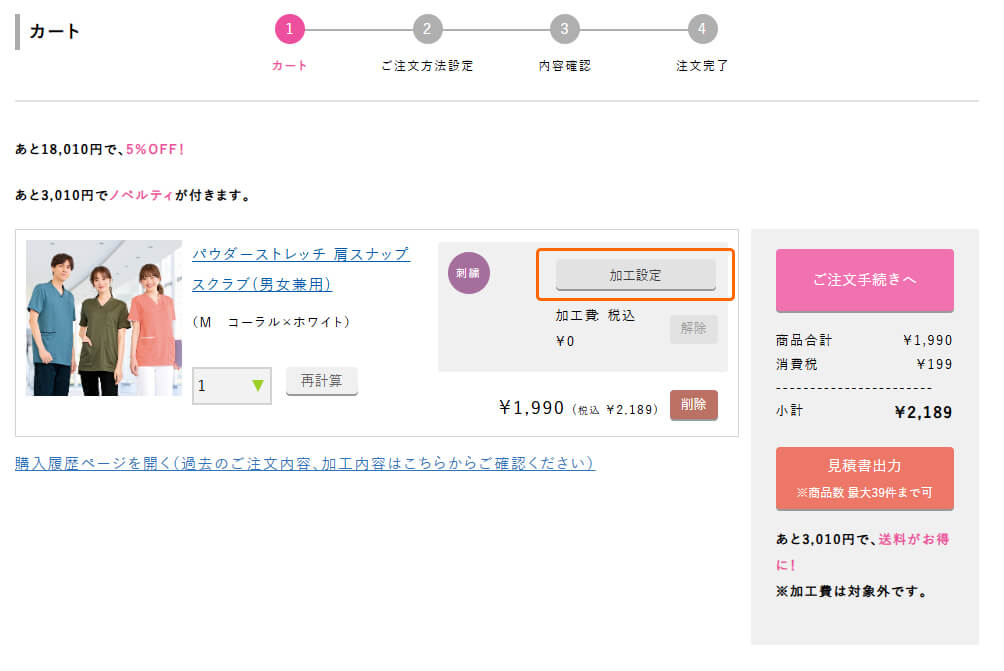Click the 注文完了 step label

click(x=702, y=66)
